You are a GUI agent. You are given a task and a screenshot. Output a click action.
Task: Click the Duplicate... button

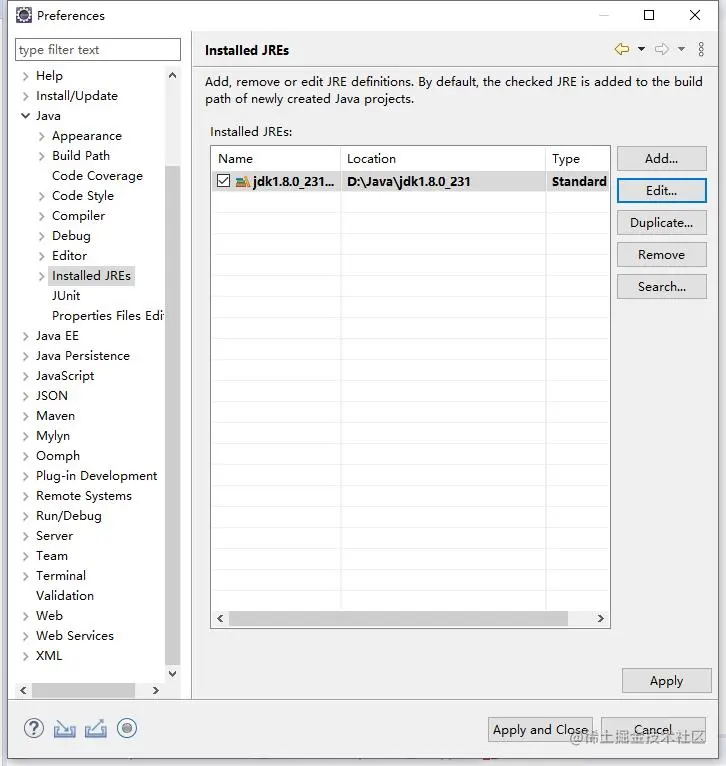[x=662, y=223]
